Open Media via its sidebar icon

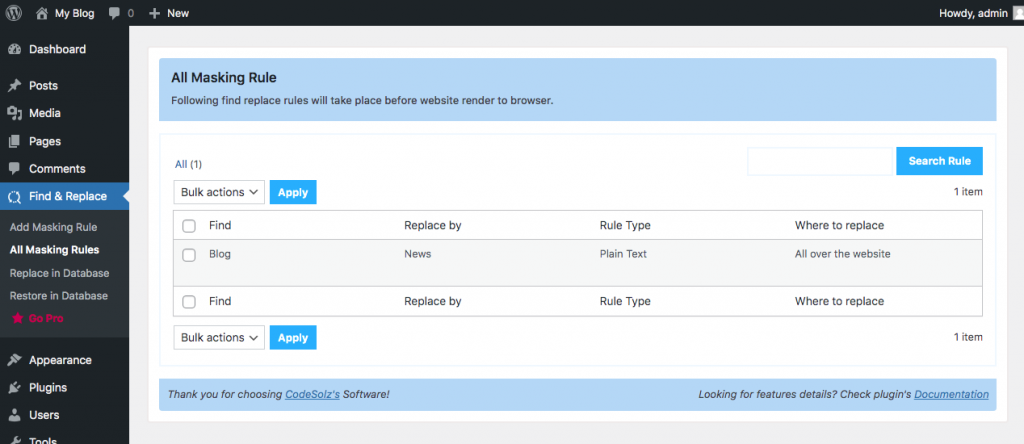point(14,114)
